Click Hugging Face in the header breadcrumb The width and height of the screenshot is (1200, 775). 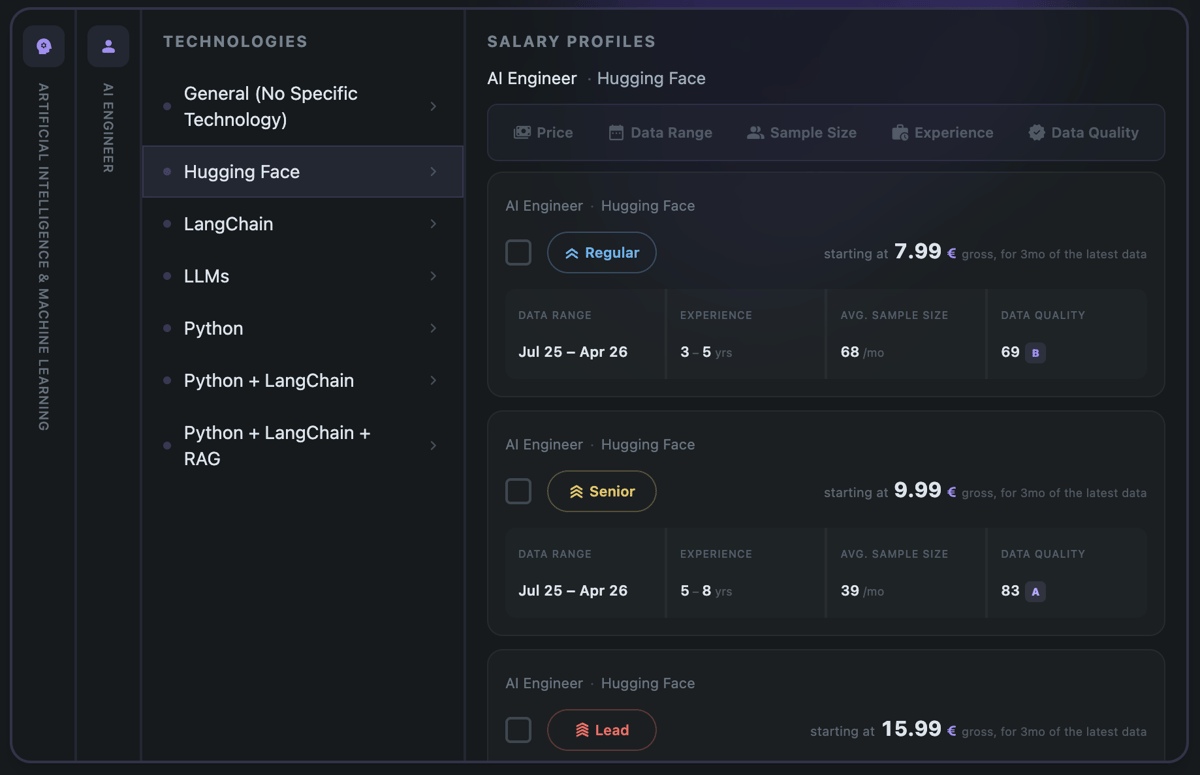pos(651,78)
